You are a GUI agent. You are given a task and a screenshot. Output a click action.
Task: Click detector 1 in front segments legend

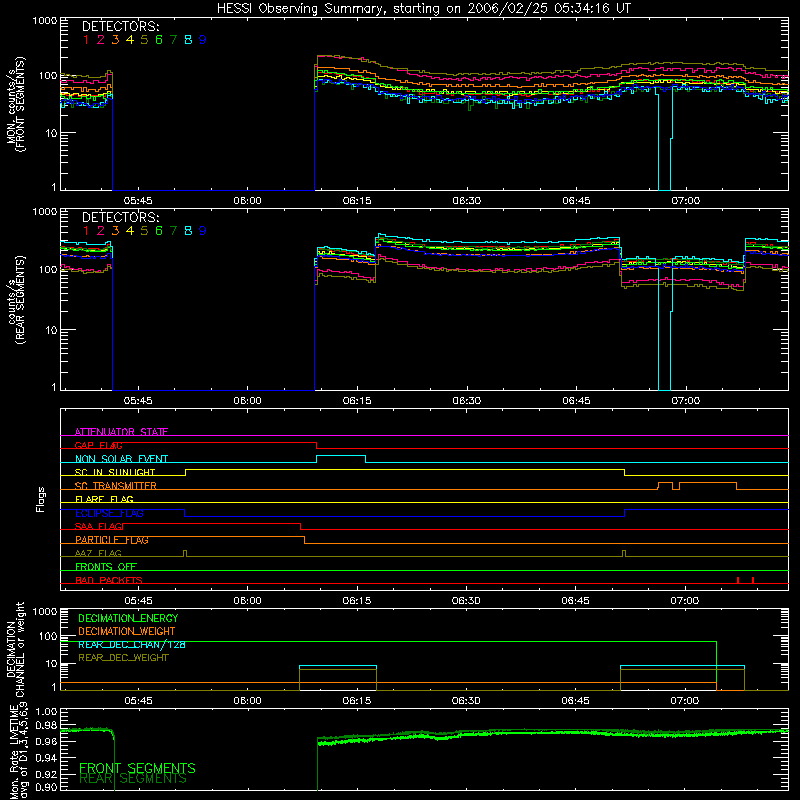(x=86, y=40)
